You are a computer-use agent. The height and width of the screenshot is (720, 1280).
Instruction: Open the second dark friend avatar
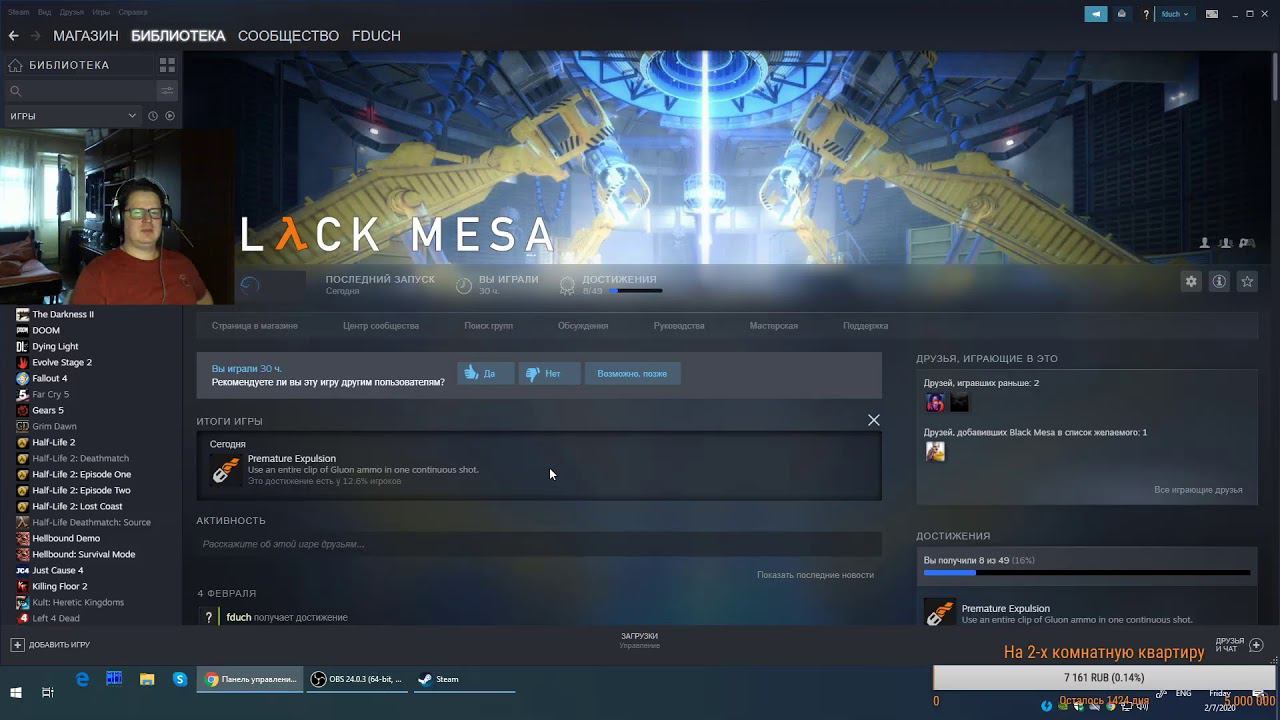pos(959,403)
